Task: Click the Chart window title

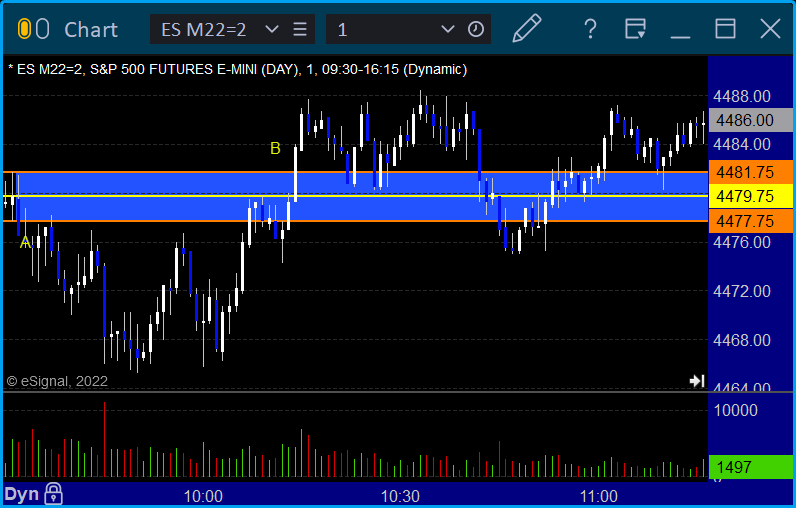Action: pos(91,30)
